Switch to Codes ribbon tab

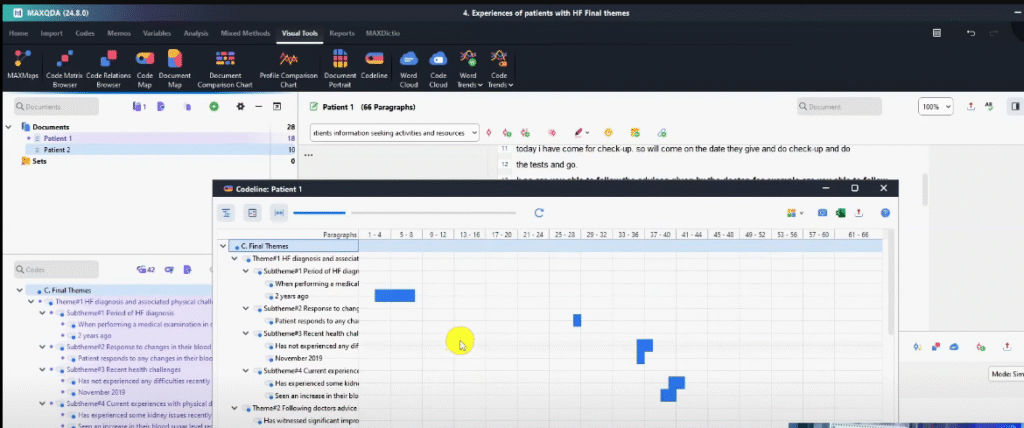pyautogui.click(x=85, y=33)
